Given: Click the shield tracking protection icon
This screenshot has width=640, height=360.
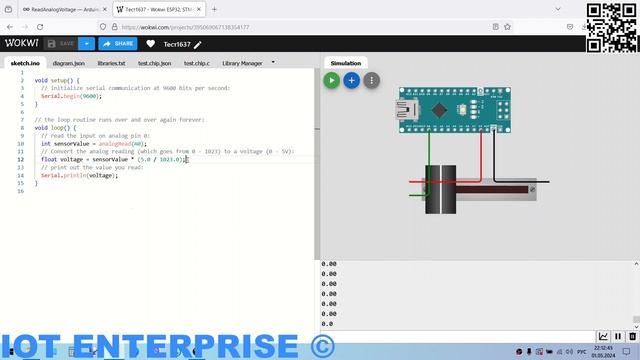Looking at the screenshot, I should click(103, 27).
